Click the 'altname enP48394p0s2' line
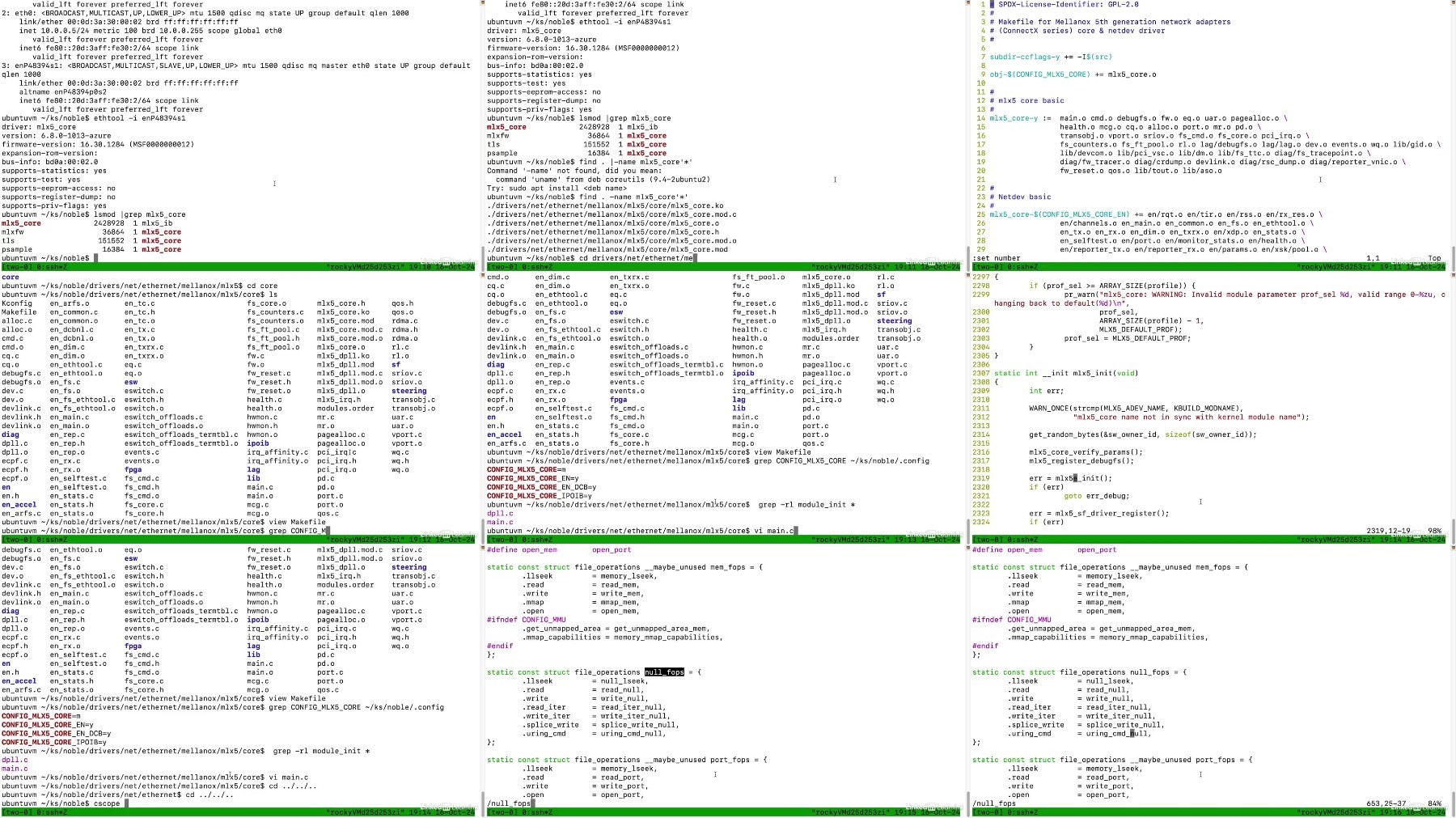Image resolution: width=1456 pixels, height=818 pixels. point(64,92)
